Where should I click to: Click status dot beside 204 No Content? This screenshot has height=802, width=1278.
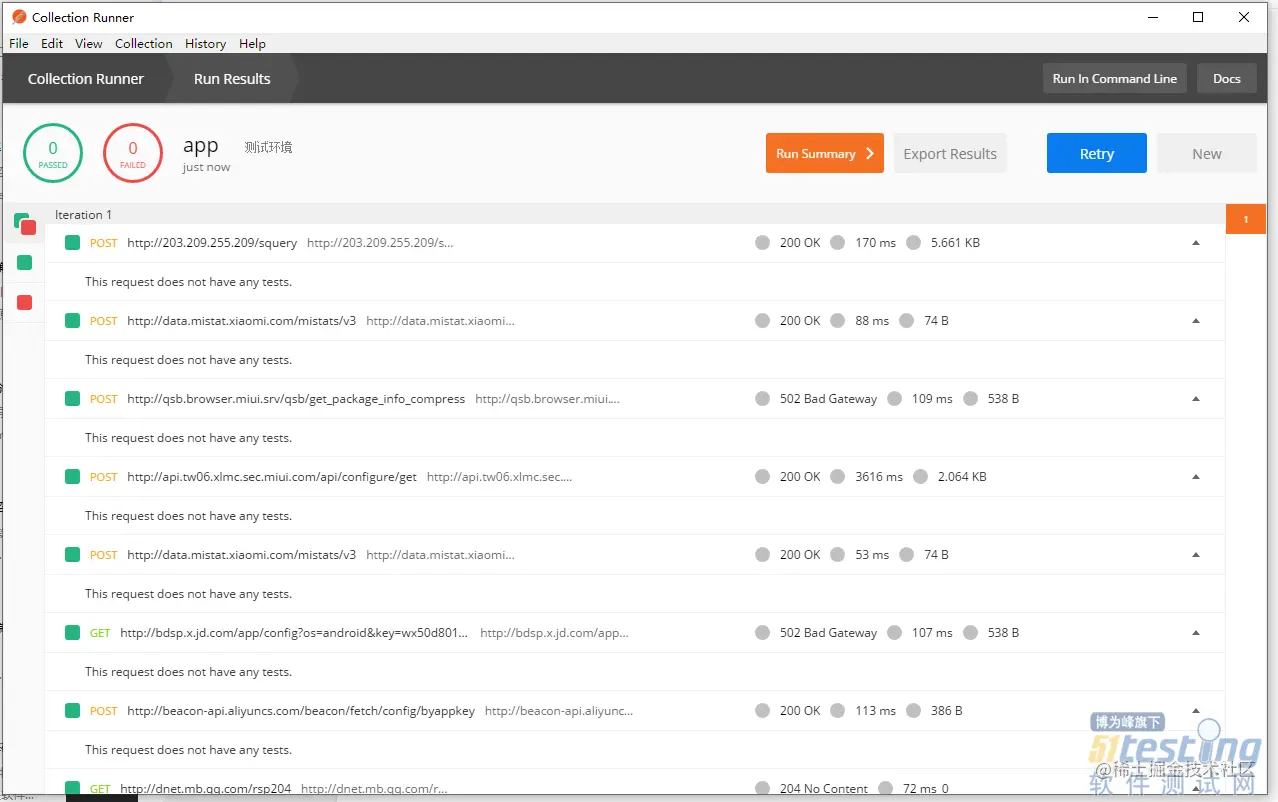(763, 789)
